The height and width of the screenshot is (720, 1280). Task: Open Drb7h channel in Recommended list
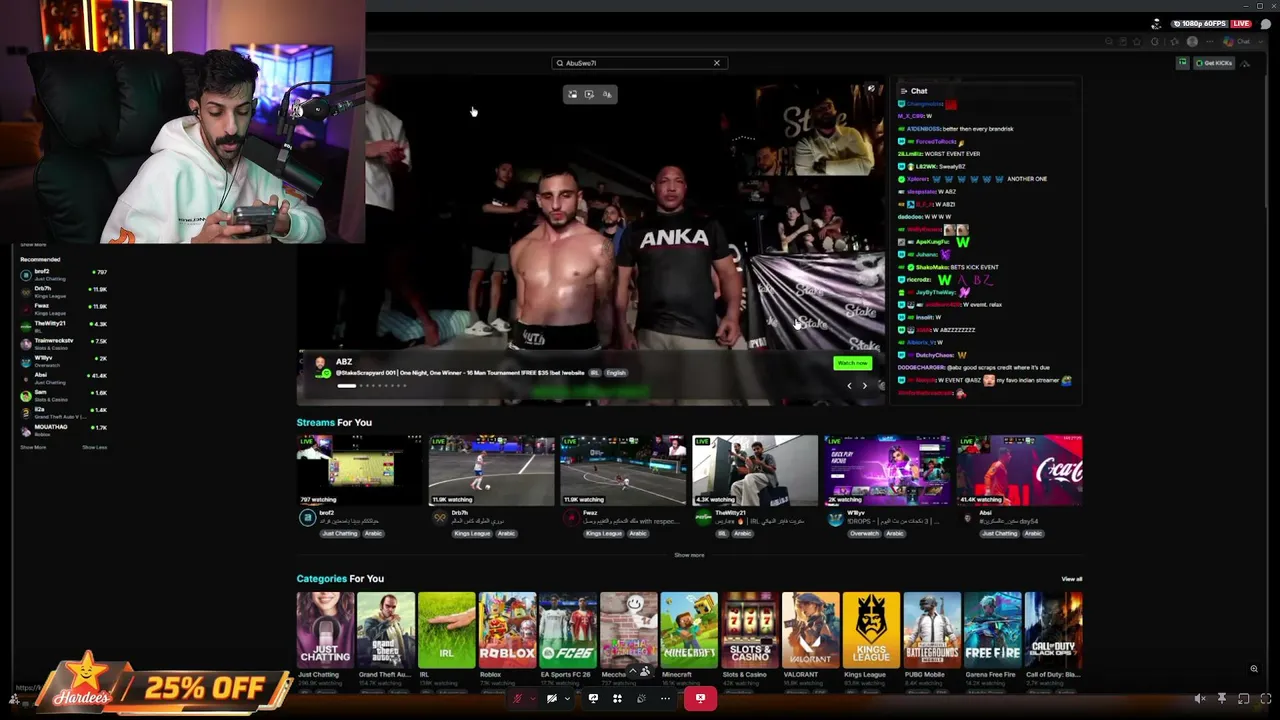(64, 291)
